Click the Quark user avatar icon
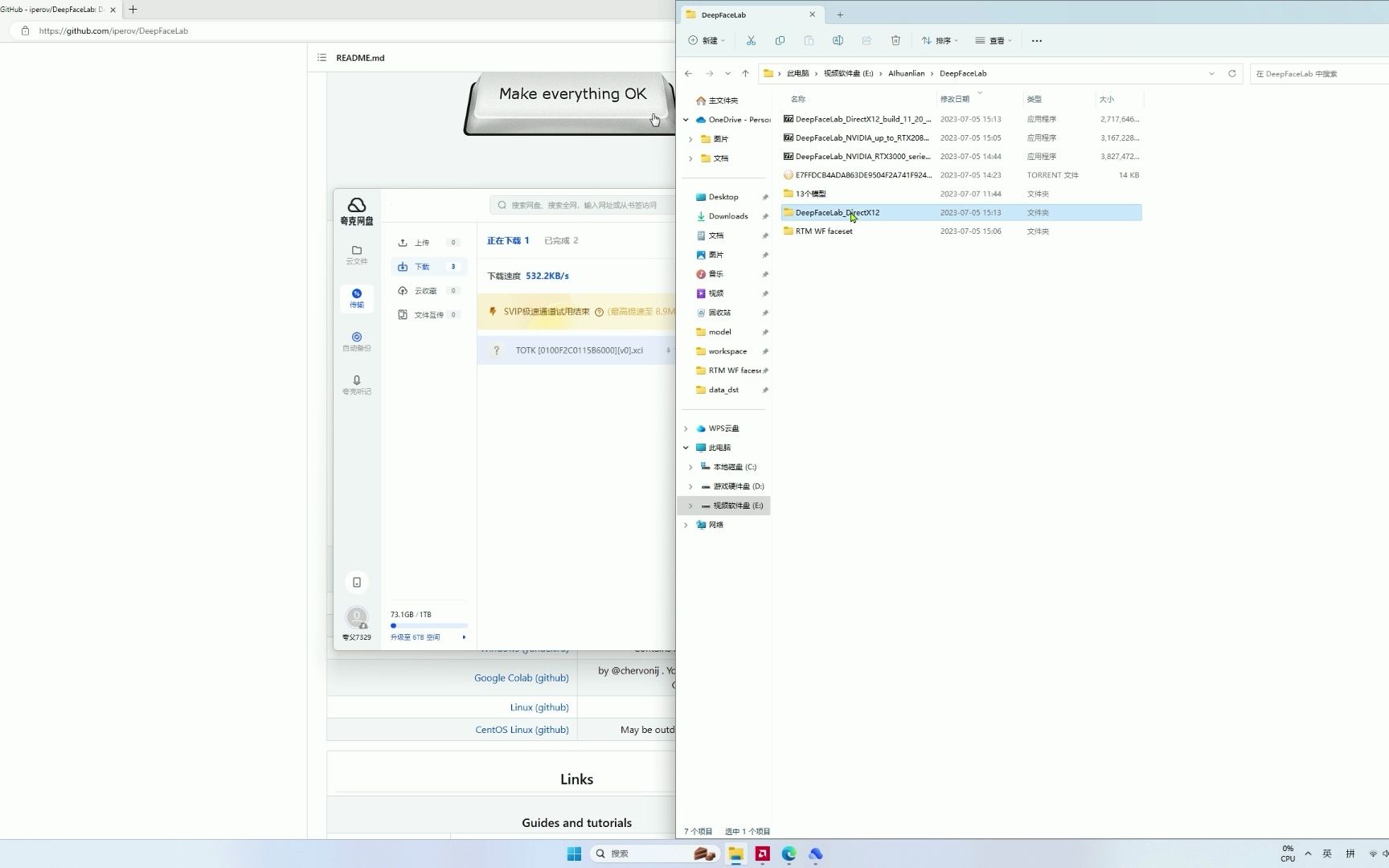This screenshot has width=1389, height=868. (357, 617)
